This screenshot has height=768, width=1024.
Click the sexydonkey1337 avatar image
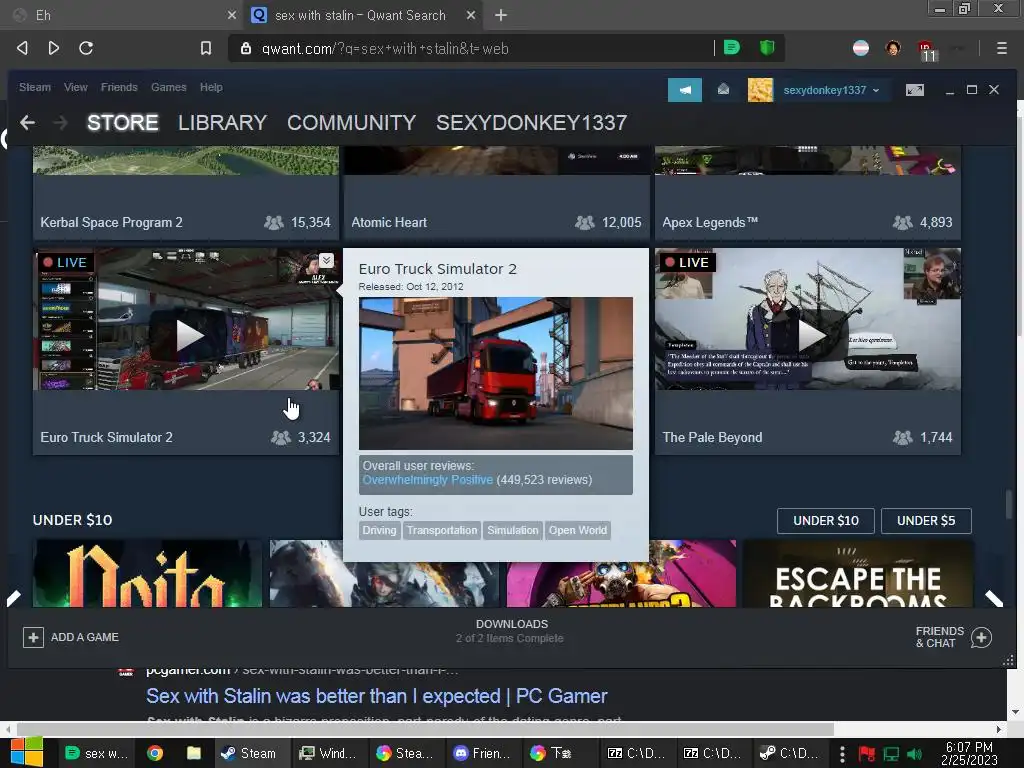pyautogui.click(x=760, y=90)
